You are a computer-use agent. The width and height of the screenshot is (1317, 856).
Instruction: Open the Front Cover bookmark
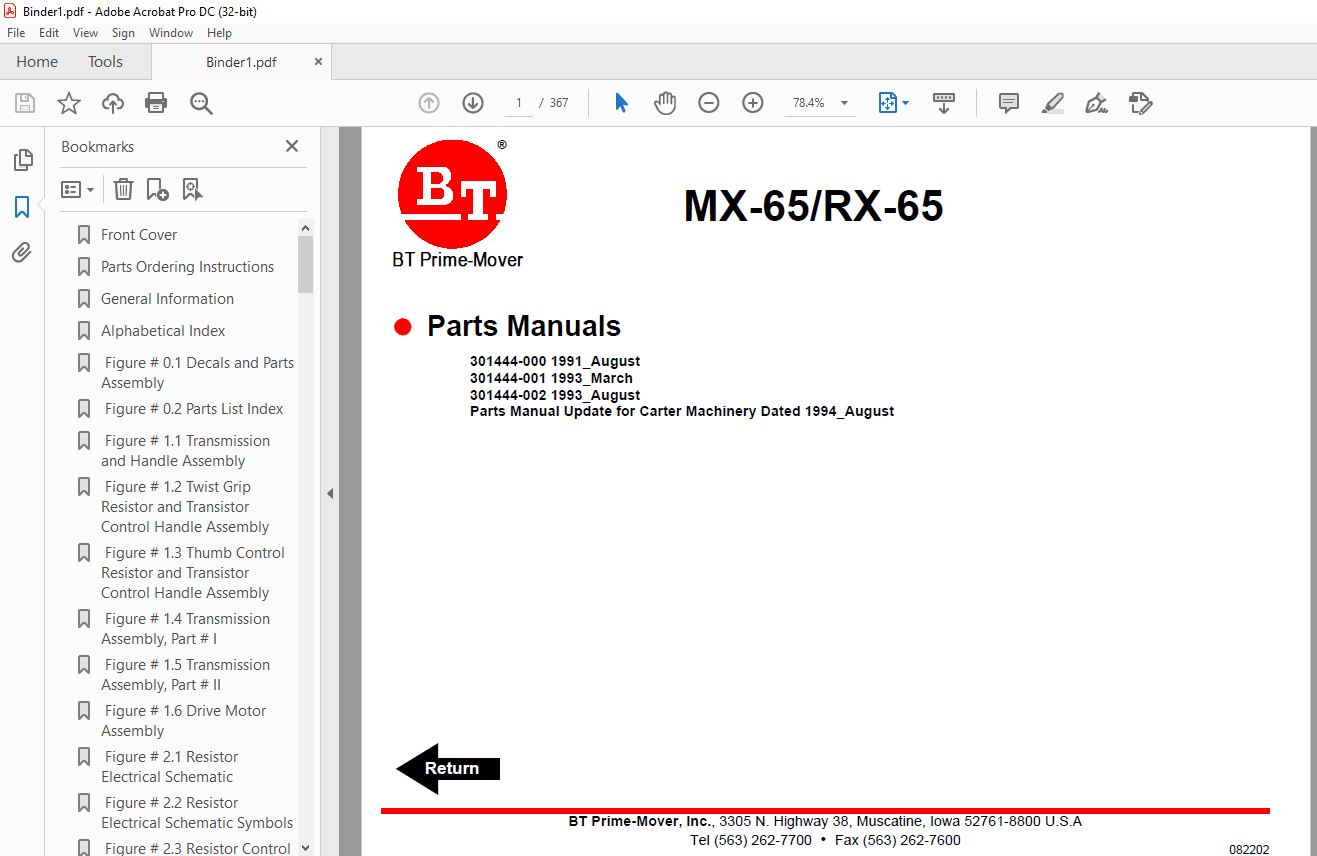pos(139,235)
